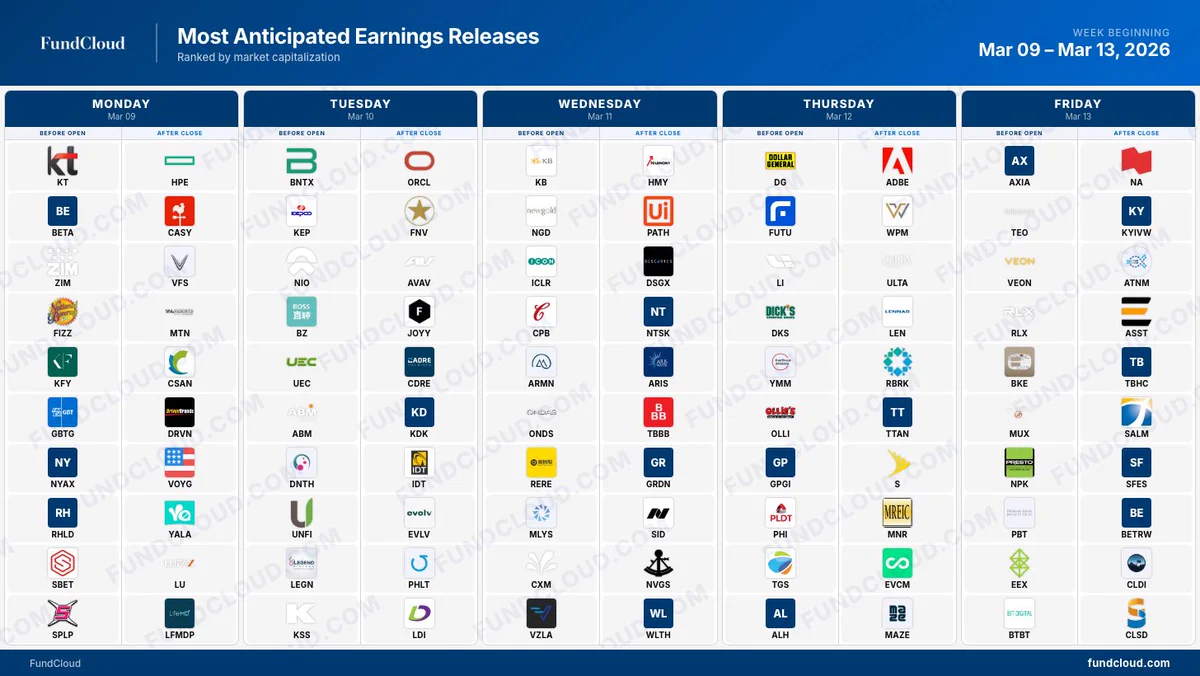Click the NPK Presto logo

(x=1019, y=462)
